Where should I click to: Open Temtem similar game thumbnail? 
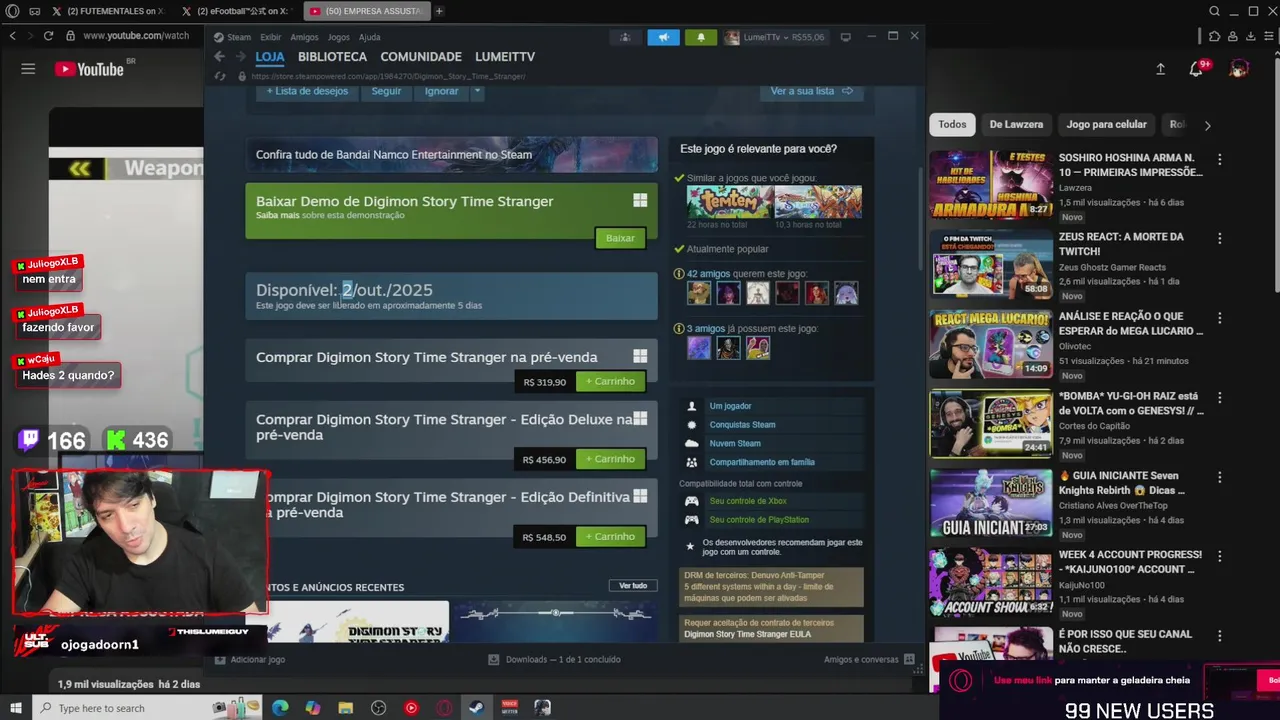pos(729,201)
